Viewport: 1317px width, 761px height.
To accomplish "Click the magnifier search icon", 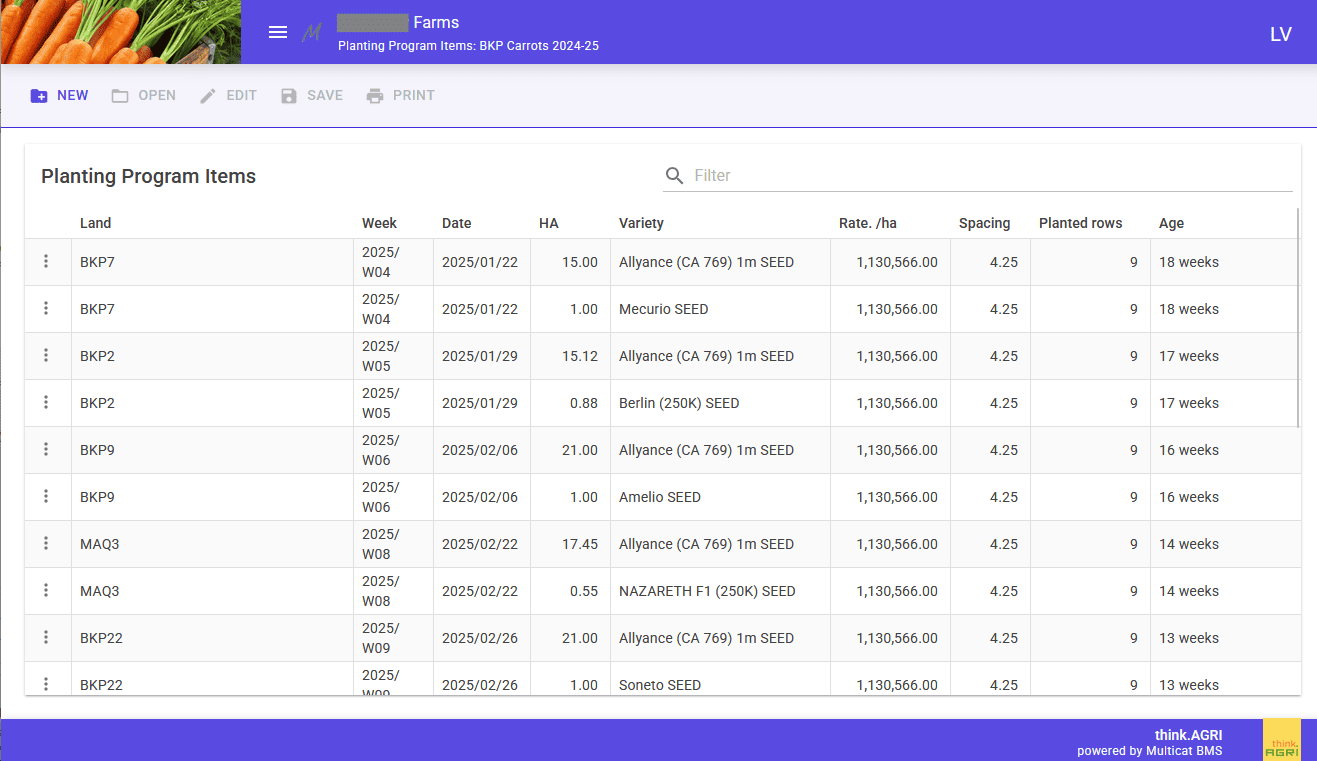I will coord(675,176).
